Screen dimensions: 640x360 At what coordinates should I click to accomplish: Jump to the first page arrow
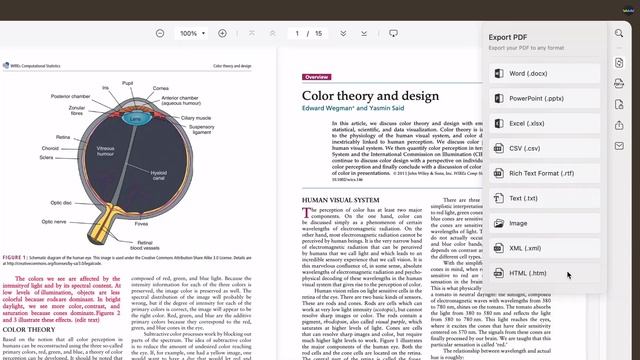[252, 33]
